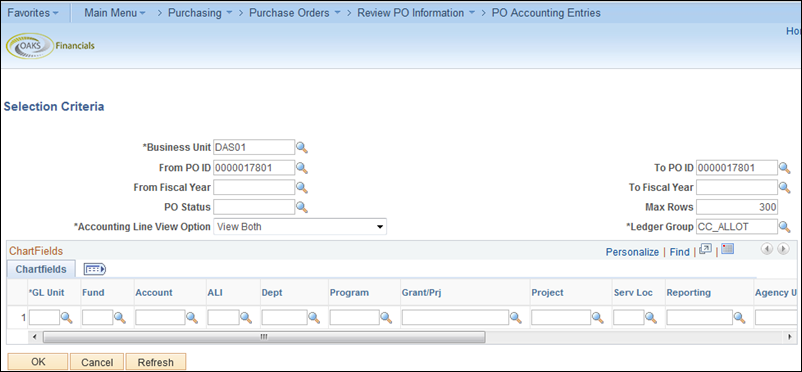Select the Chartfields tab
This screenshot has width=802, height=372.
click(41, 269)
